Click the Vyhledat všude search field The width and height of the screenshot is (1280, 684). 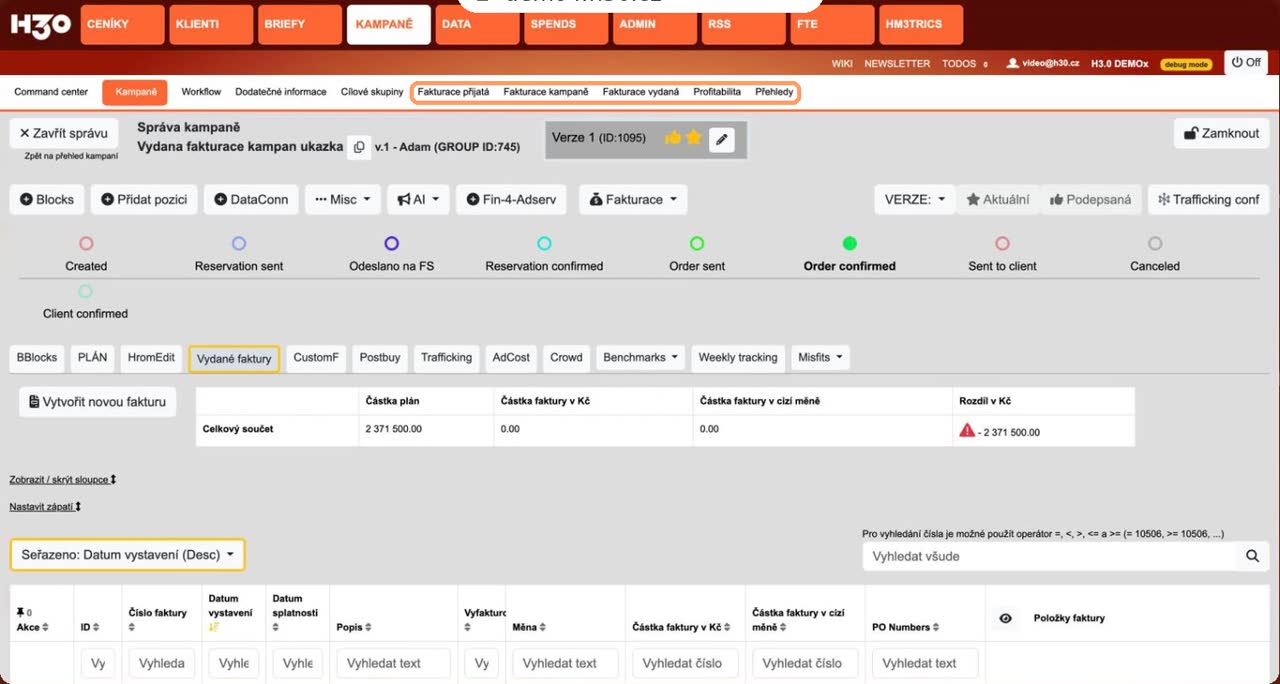[x=1048, y=556]
